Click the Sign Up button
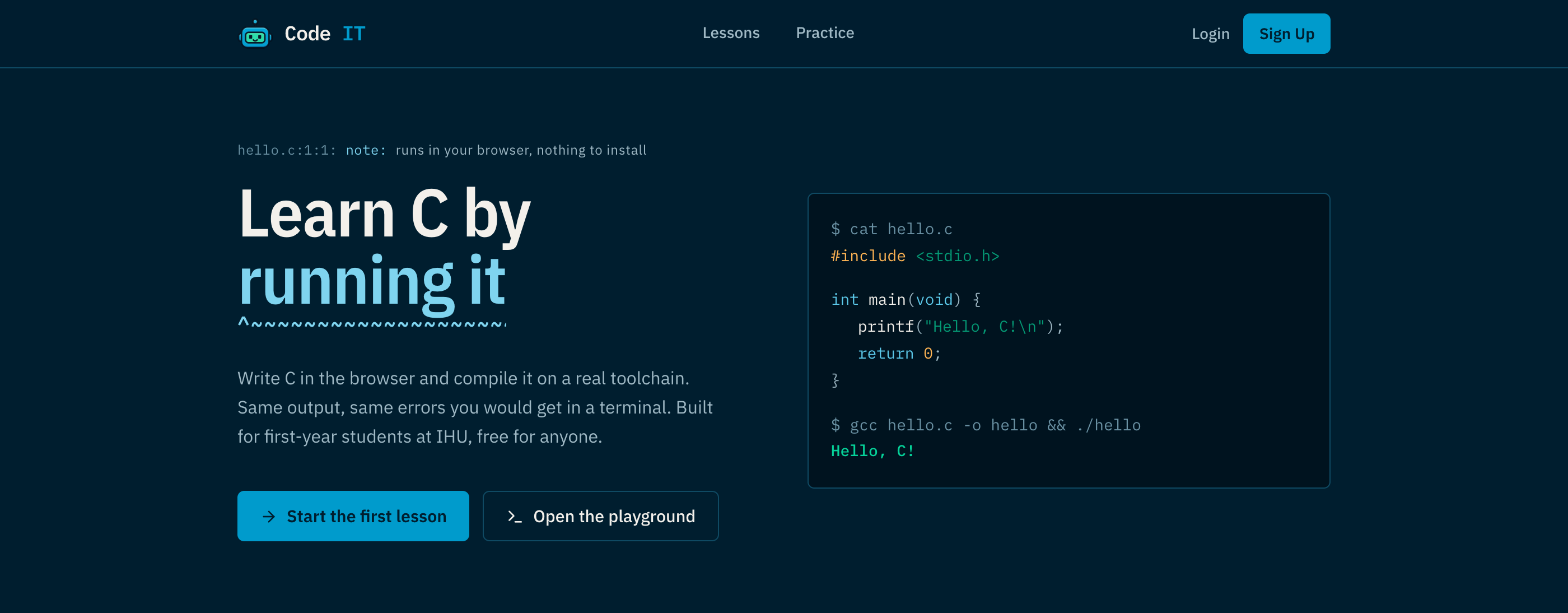Viewport: 1568px width, 613px height. pos(1286,34)
